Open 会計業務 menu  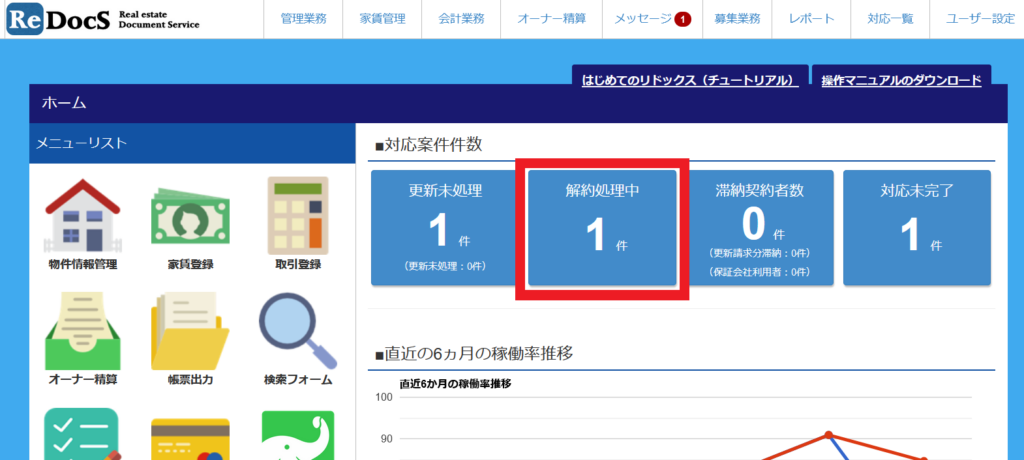[462, 19]
